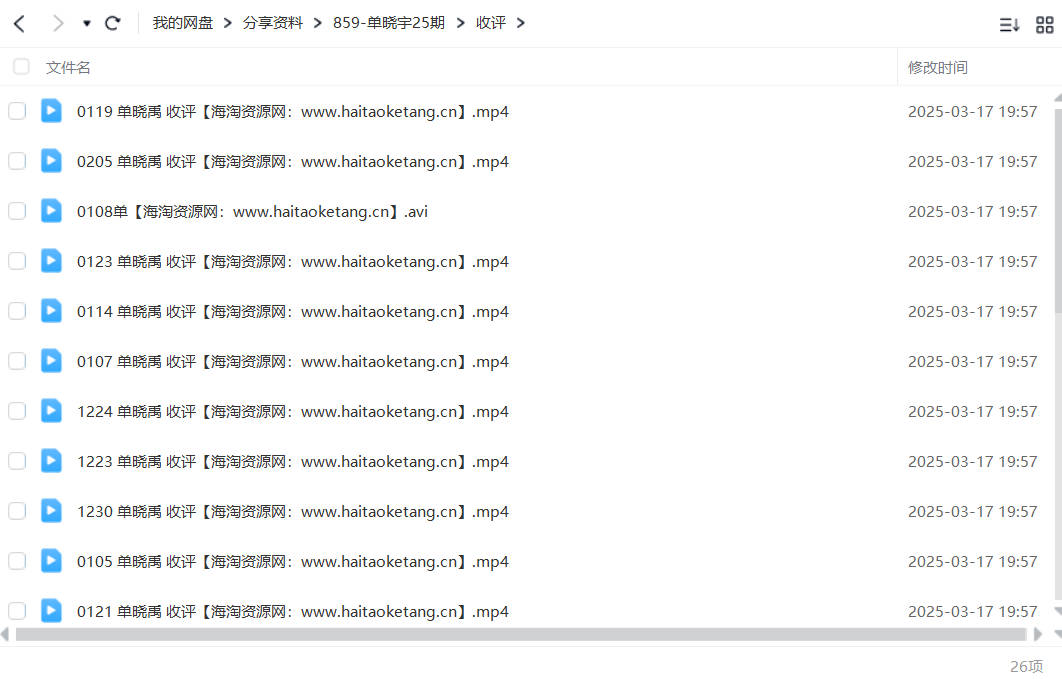Select file name 0108单 avi
Image resolution: width=1062 pixels, height=679 pixels.
coord(252,212)
